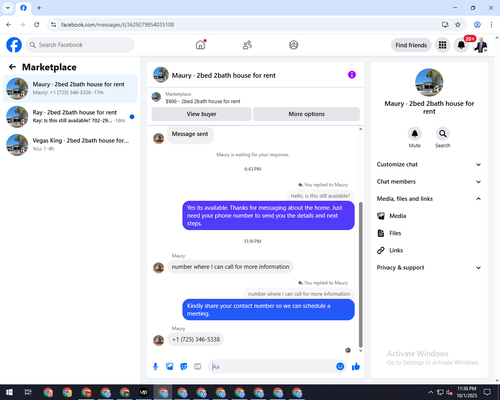Click the View buyer button

(x=201, y=114)
